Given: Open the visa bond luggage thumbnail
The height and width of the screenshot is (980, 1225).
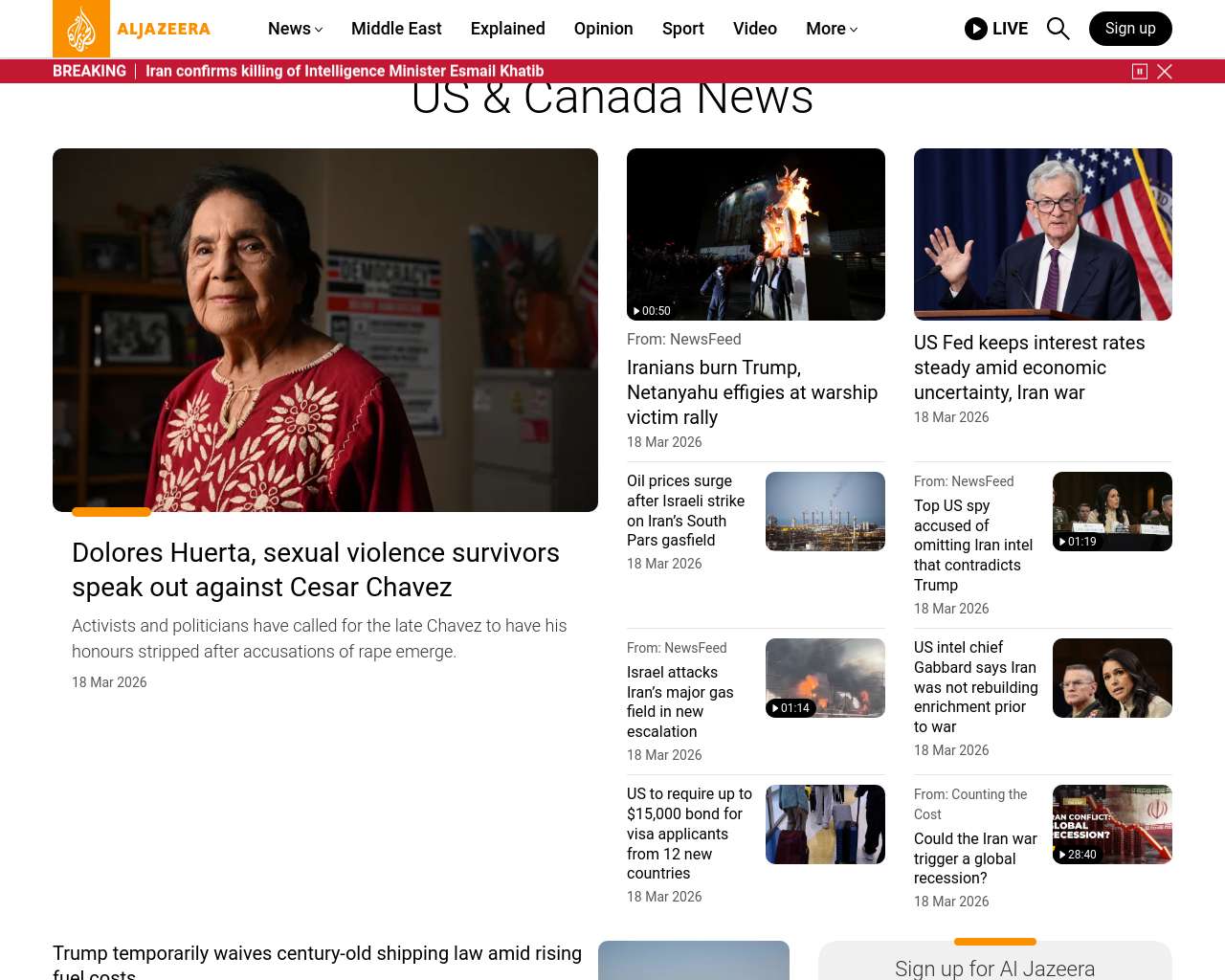Looking at the screenshot, I should [x=825, y=824].
